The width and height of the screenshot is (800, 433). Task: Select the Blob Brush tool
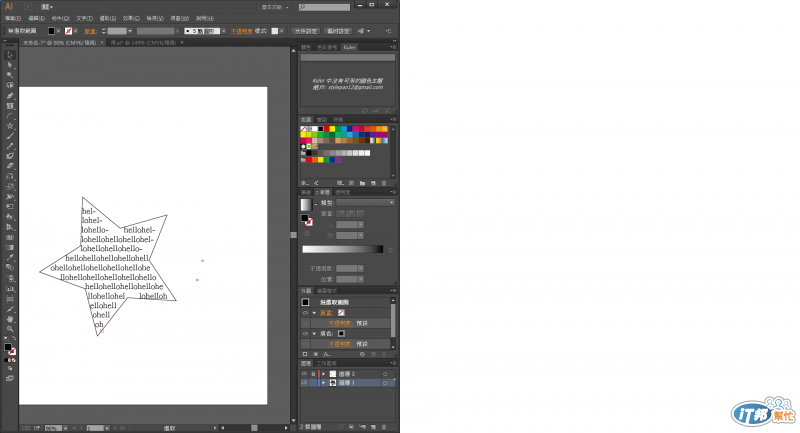(x=10, y=156)
